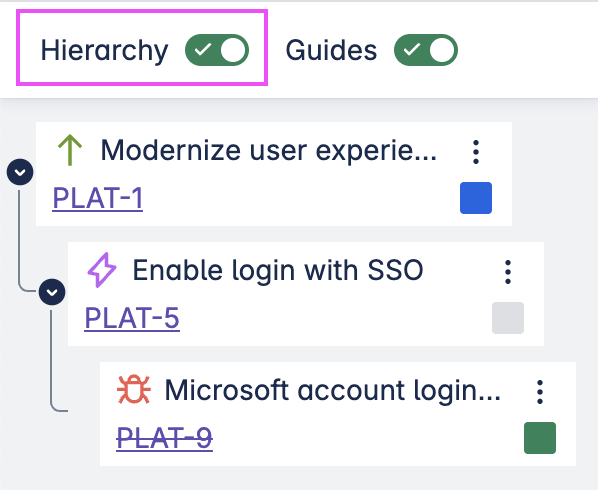
Task: Toggle the Hierarchy switch off
Action: click(x=217, y=50)
